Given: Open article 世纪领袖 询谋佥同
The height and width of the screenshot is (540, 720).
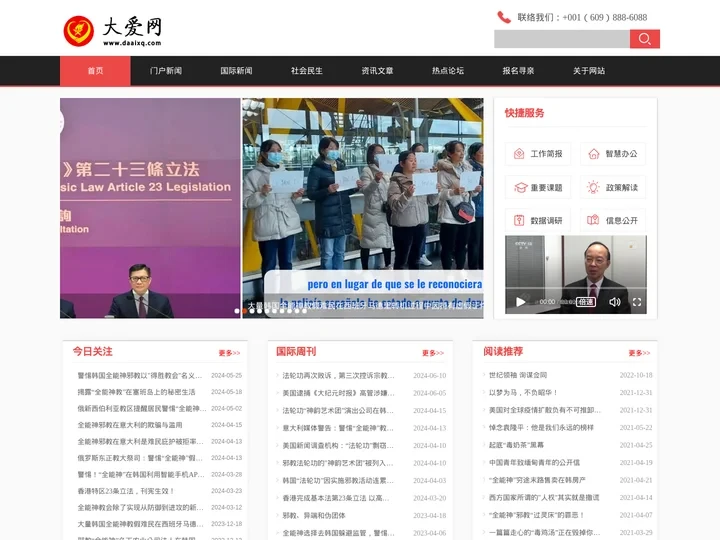Looking at the screenshot, I should tap(518, 375).
